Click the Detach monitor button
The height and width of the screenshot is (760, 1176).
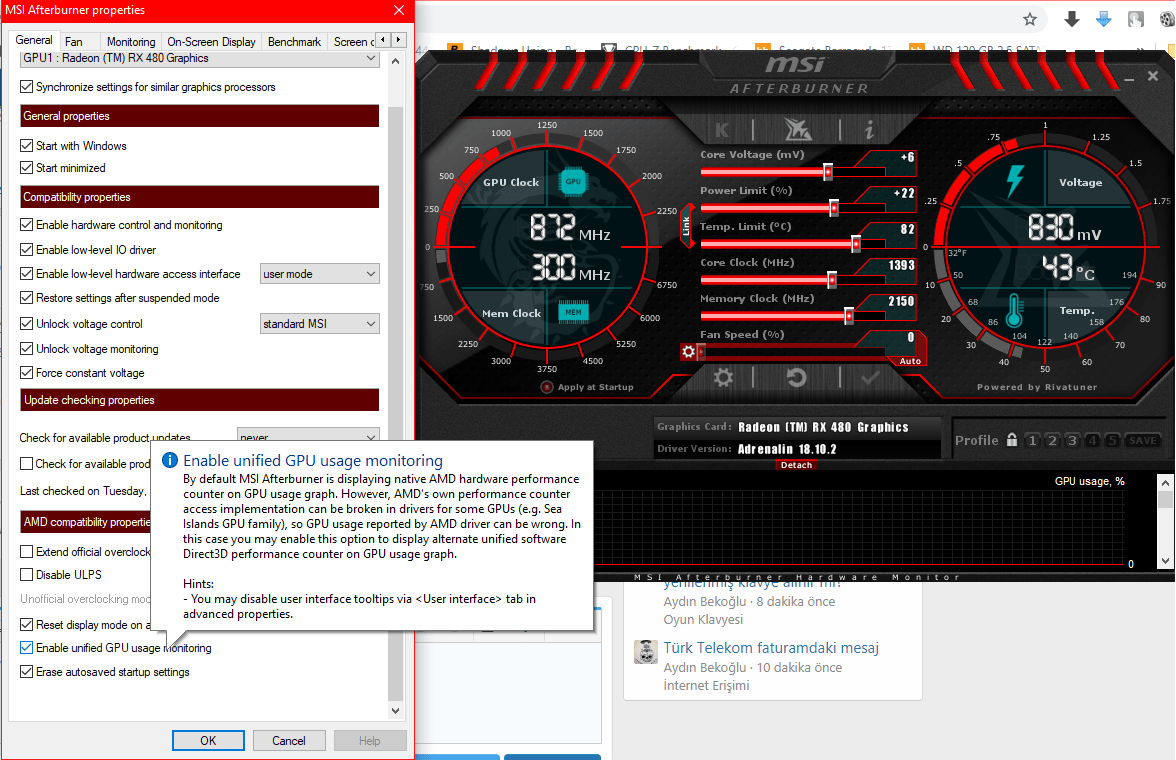(x=796, y=465)
